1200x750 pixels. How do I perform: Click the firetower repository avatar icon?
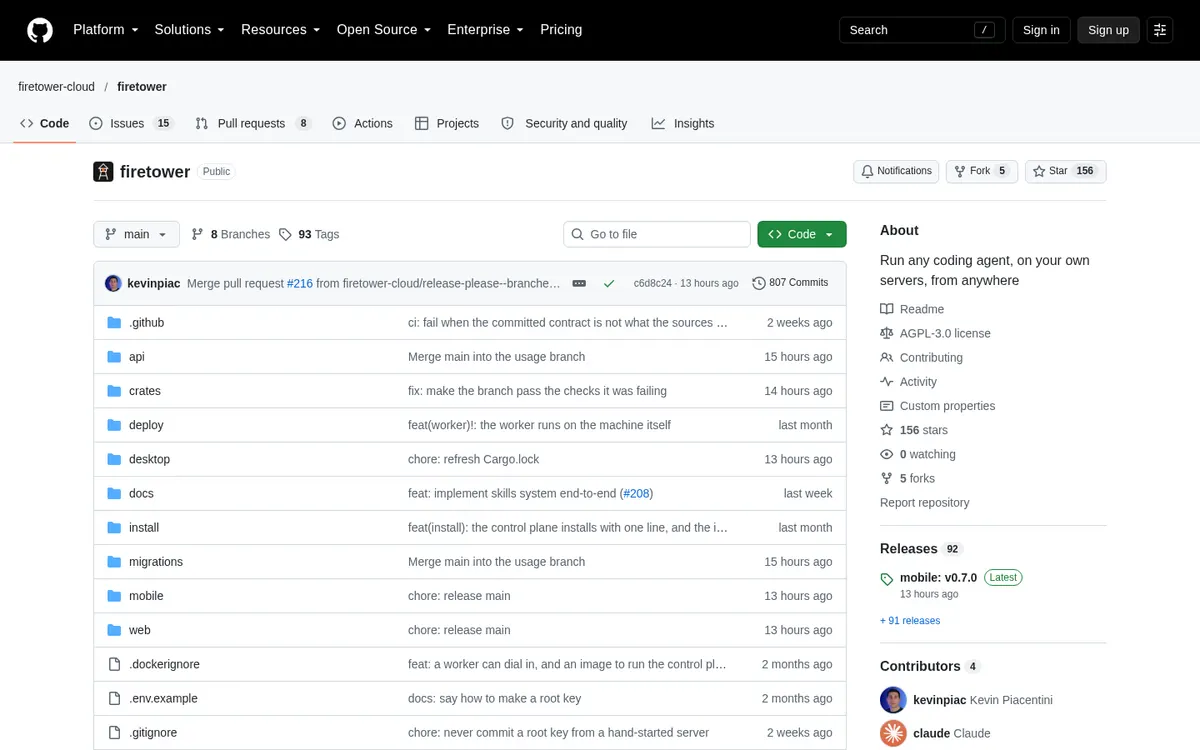[x=103, y=172]
